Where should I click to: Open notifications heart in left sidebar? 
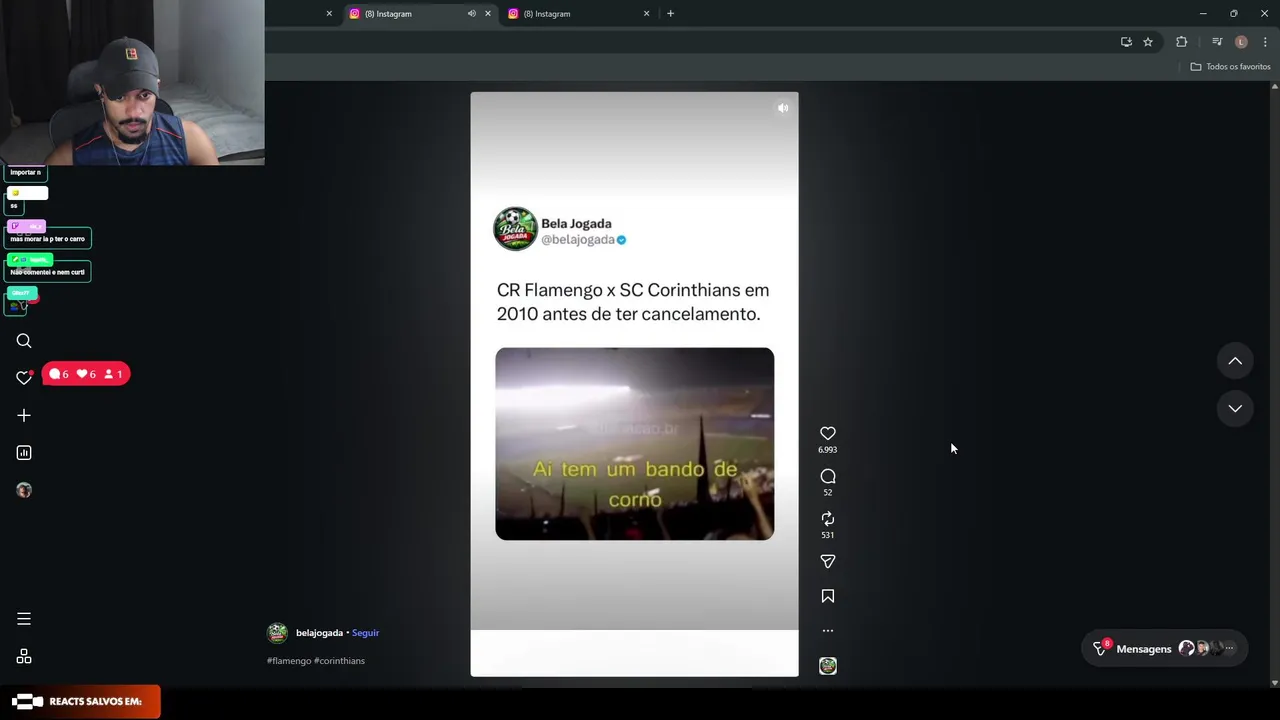pyautogui.click(x=24, y=377)
